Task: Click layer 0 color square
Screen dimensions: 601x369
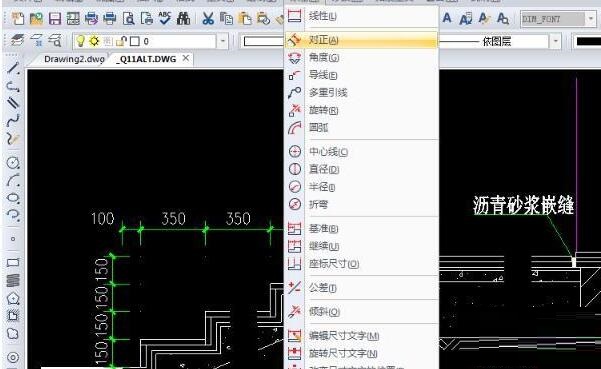Action: [135, 41]
